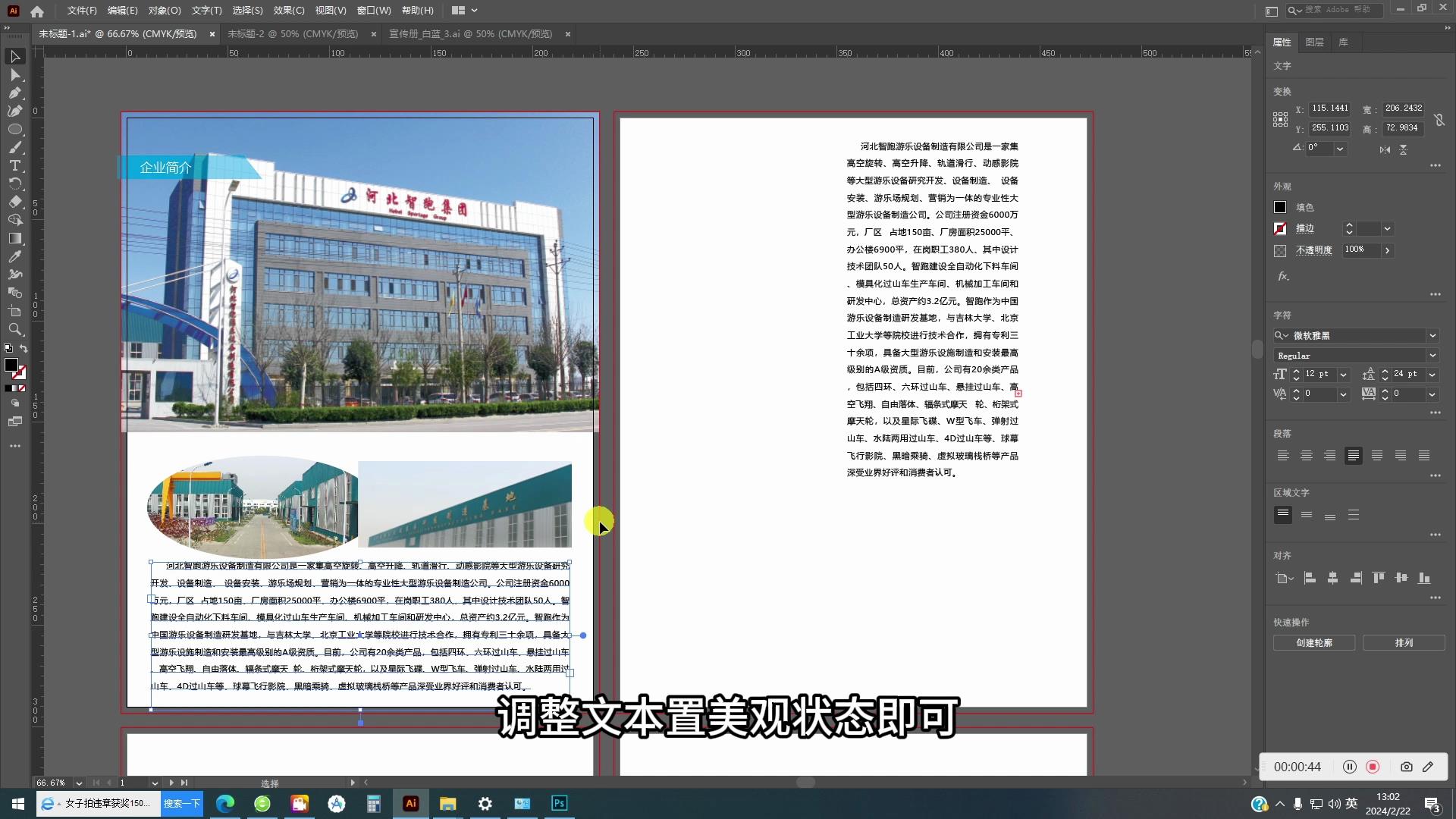Open the 窗口(W) menu
The height and width of the screenshot is (819, 1456).
(x=374, y=11)
